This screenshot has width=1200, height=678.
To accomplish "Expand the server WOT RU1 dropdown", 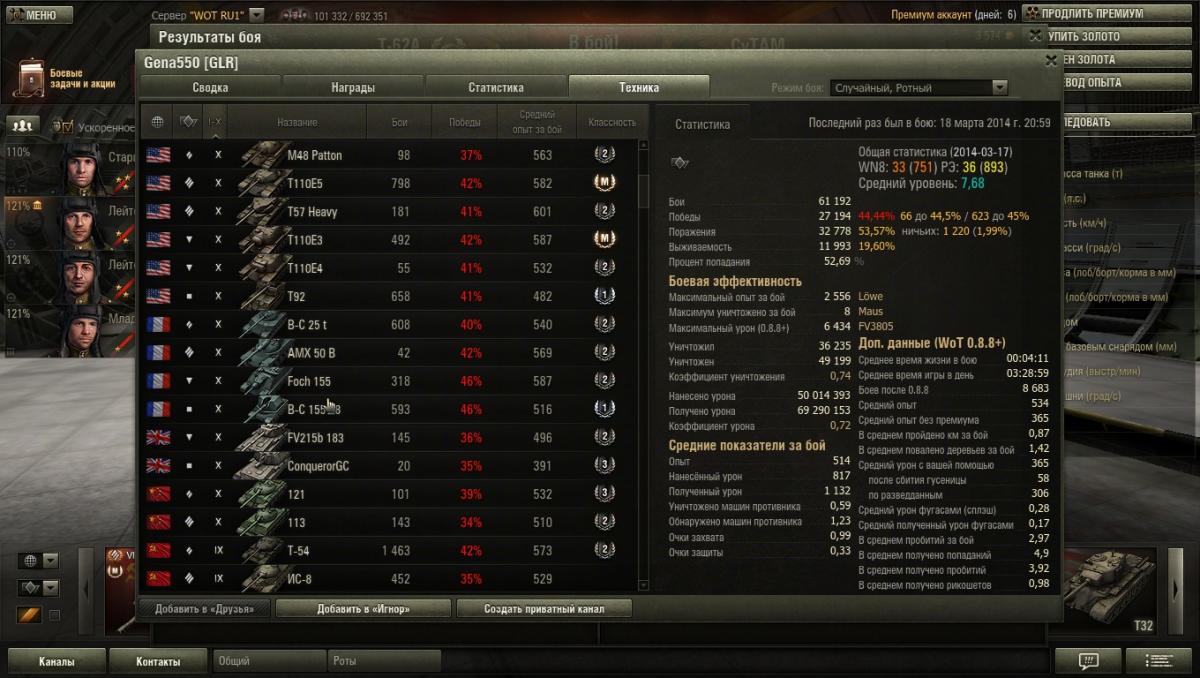I will pos(256,16).
